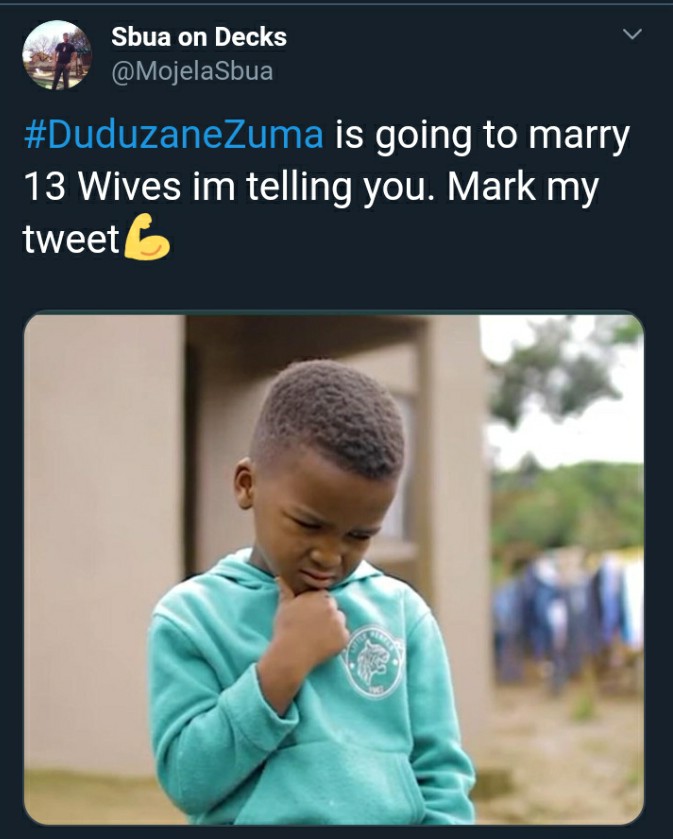
Task: Open the #DuduzaneZuma hashtag link
Action: pyautogui.click(x=174, y=135)
